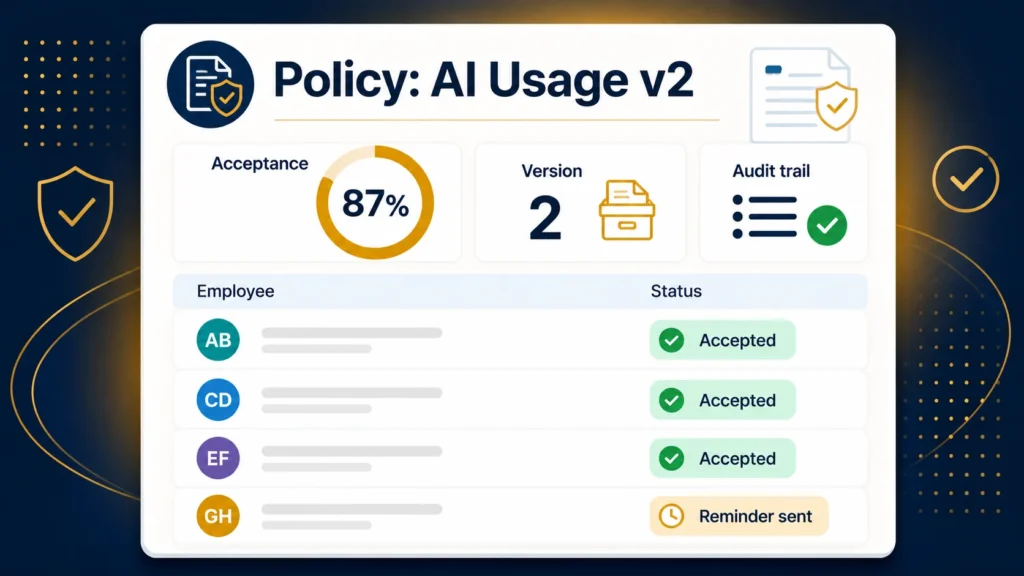Click the clock icon in Reminder sent badge

pyautogui.click(x=671, y=516)
